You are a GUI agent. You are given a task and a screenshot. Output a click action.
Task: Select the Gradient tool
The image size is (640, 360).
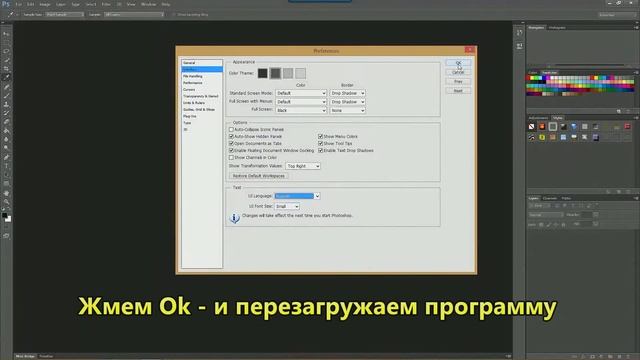click(x=6, y=131)
